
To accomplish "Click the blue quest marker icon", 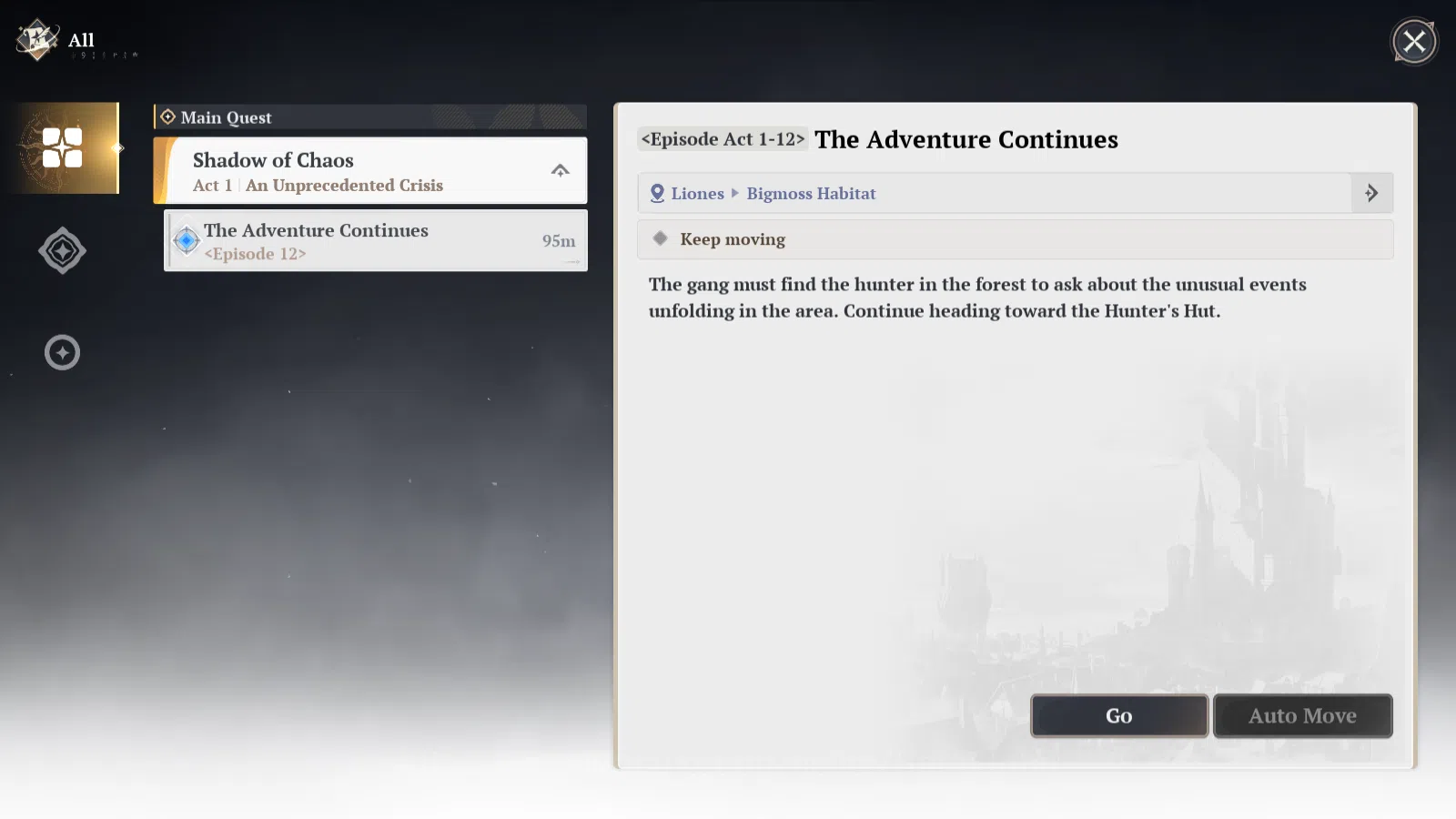I will (187, 240).
